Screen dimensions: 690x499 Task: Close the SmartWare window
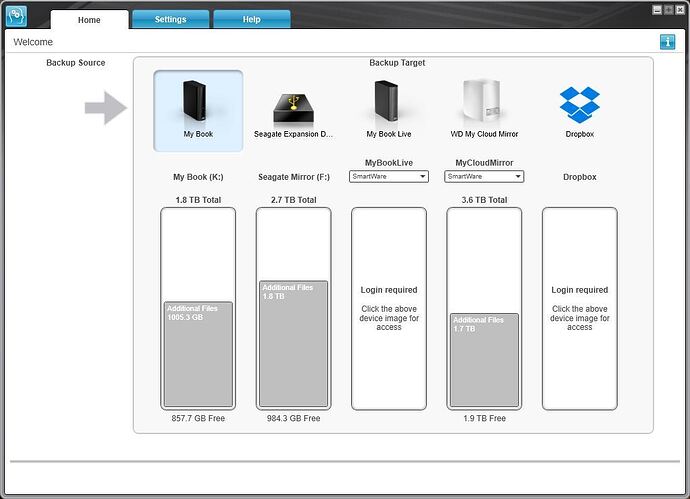coord(680,10)
